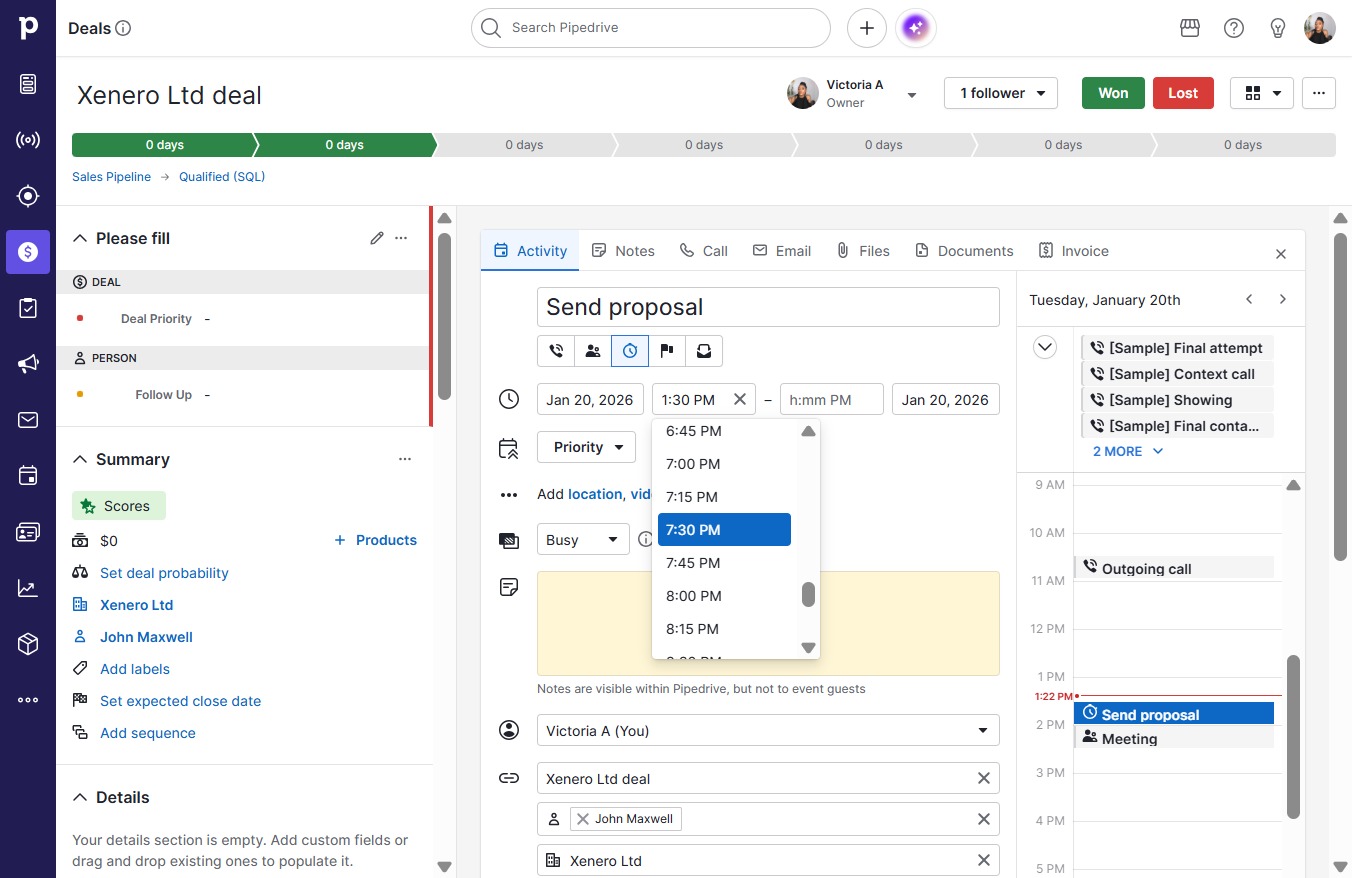Click in the Search Pipedrive field
1352x878 pixels.
click(x=651, y=28)
